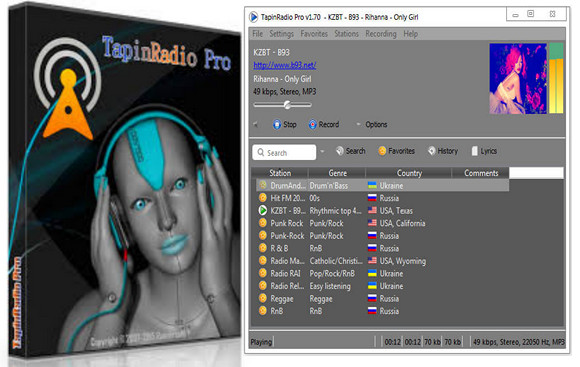Click the Ukraine flag in DrumAnd... row
This screenshot has width=580, height=367.
372,185
